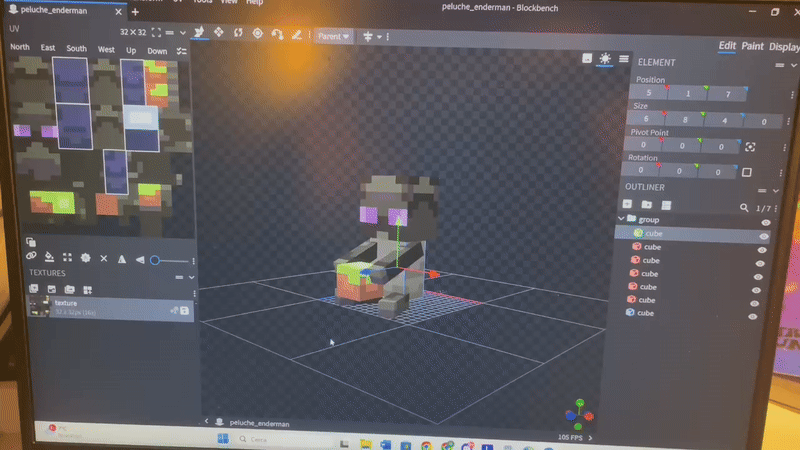This screenshot has width=800, height=450.
Task: Open a new tab with the plus button
Action: pyautogui.click(x=135, y=12)
